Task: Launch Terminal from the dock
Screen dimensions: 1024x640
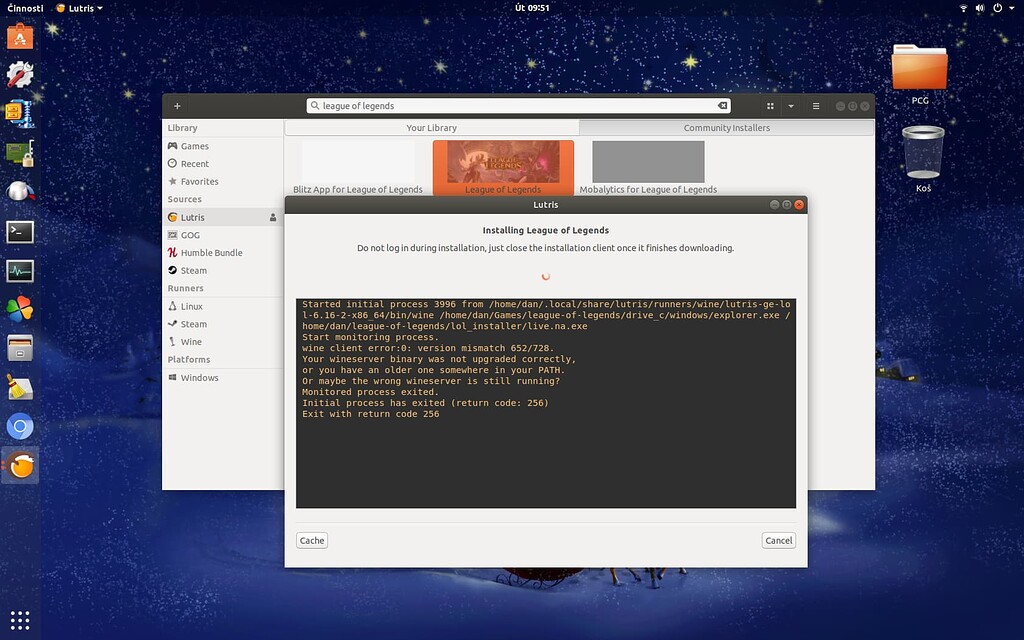Action: point(20,232)
